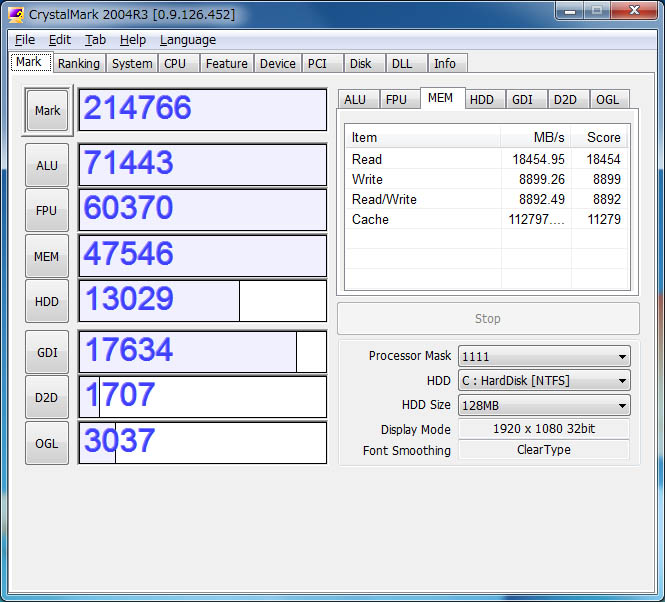
Task: Run the GDI benchmark button
Action: [x=47, y=353]
